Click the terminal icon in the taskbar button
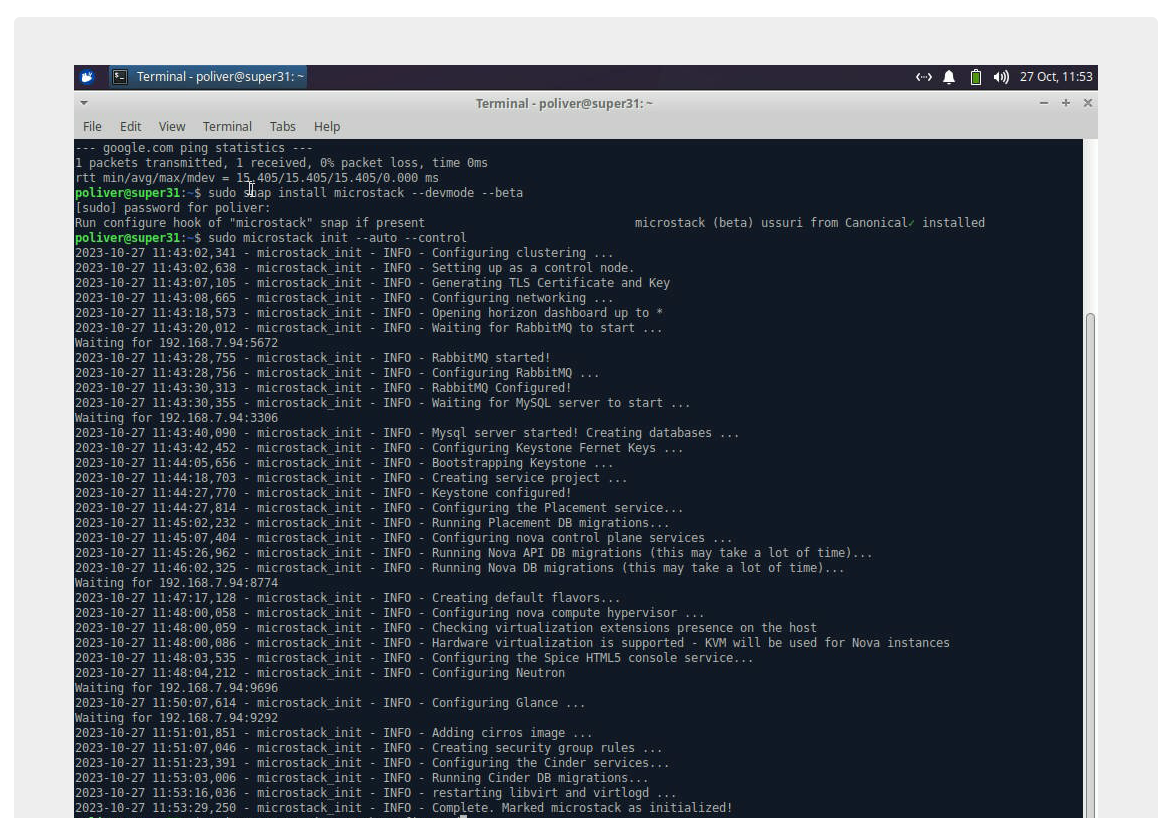Viewport: 1171px width, 818px height. click(120, 77)
